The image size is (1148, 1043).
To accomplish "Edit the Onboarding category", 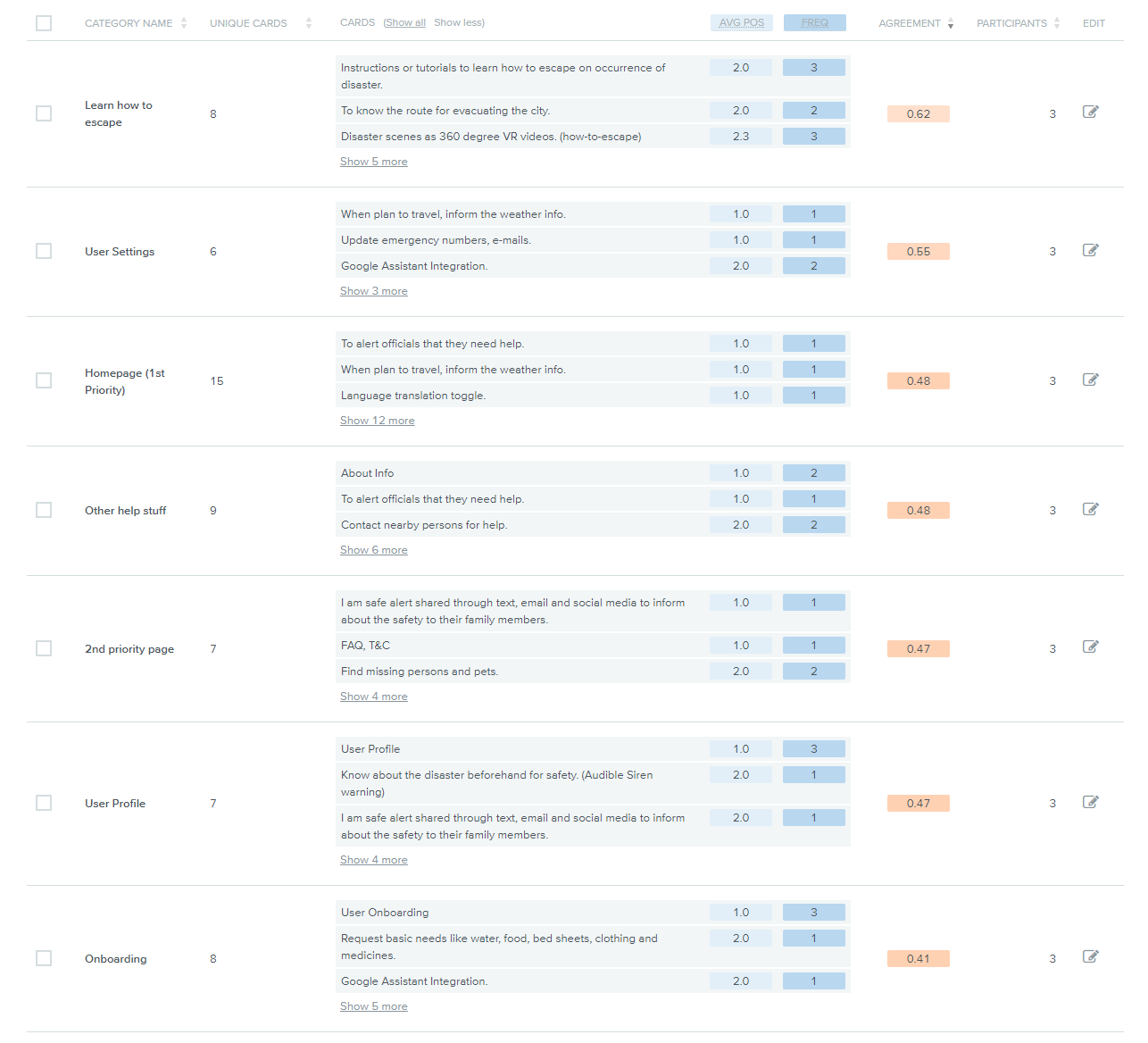I will [1090, 956].
